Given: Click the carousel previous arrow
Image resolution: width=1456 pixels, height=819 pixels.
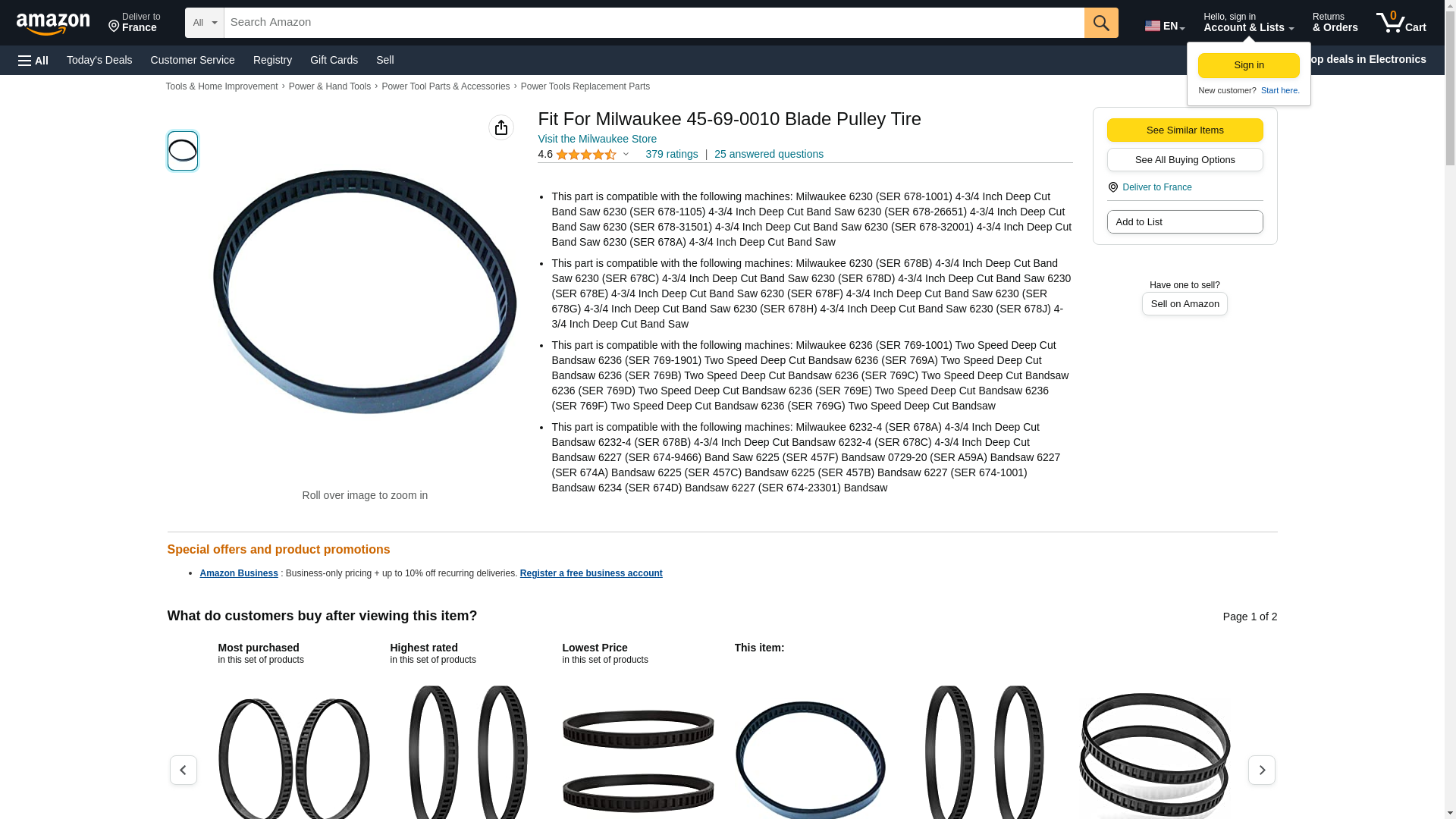Looking at the screenshot, I should (x=184, y=770).
